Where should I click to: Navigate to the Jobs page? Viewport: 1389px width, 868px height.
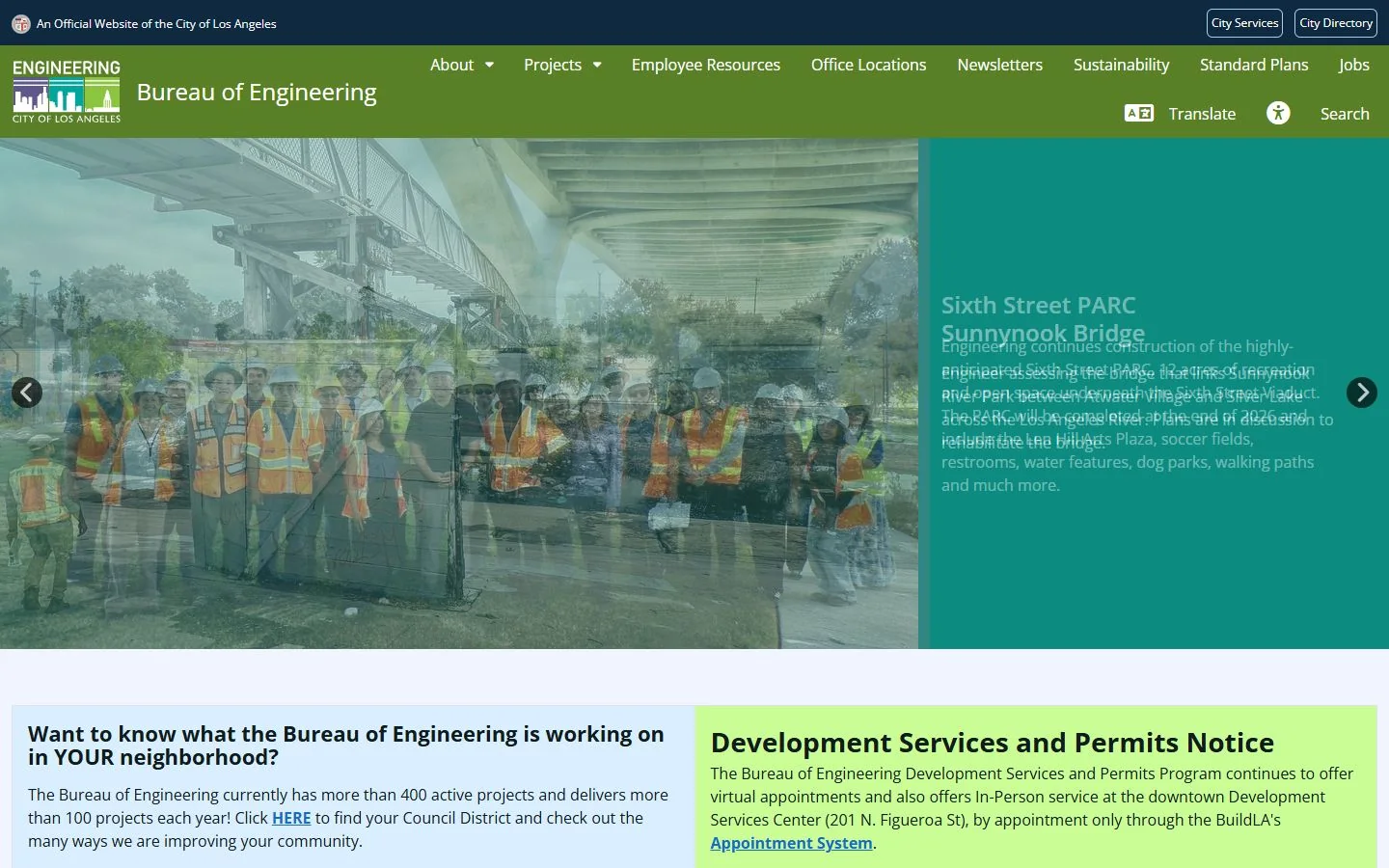pos(1354,65)
